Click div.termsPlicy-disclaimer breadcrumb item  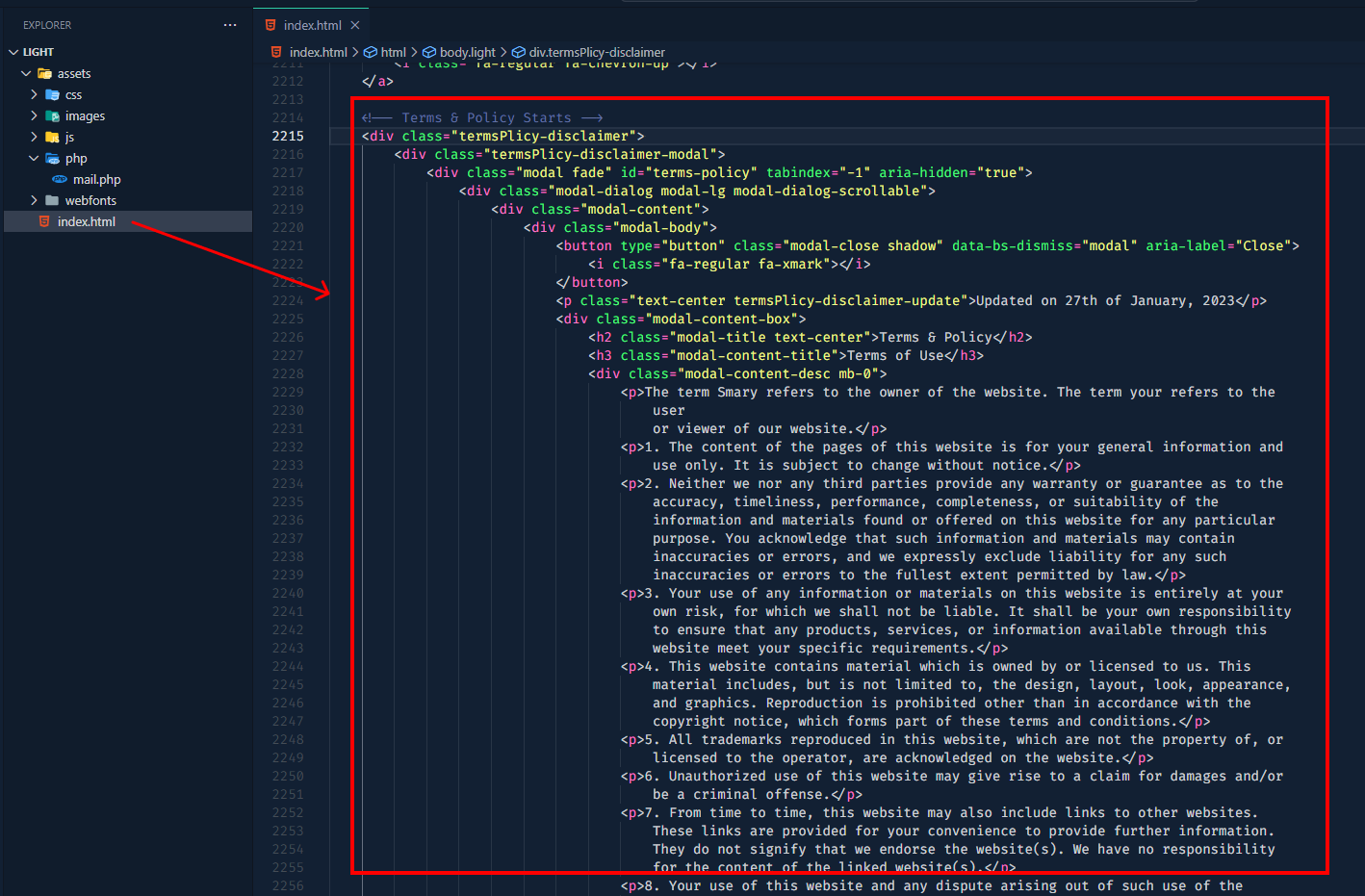point(597,52)
